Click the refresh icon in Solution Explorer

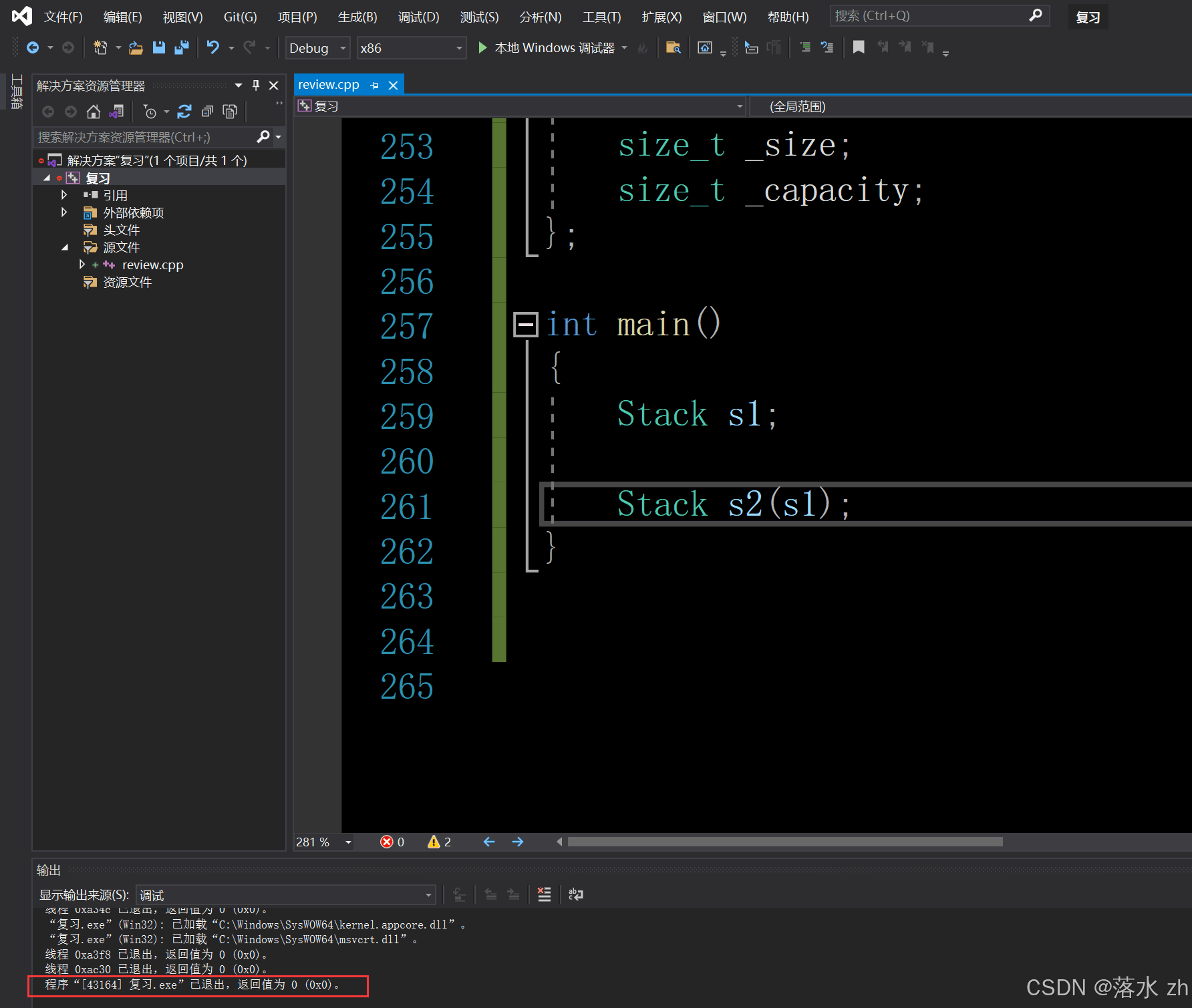click(184, 112)
